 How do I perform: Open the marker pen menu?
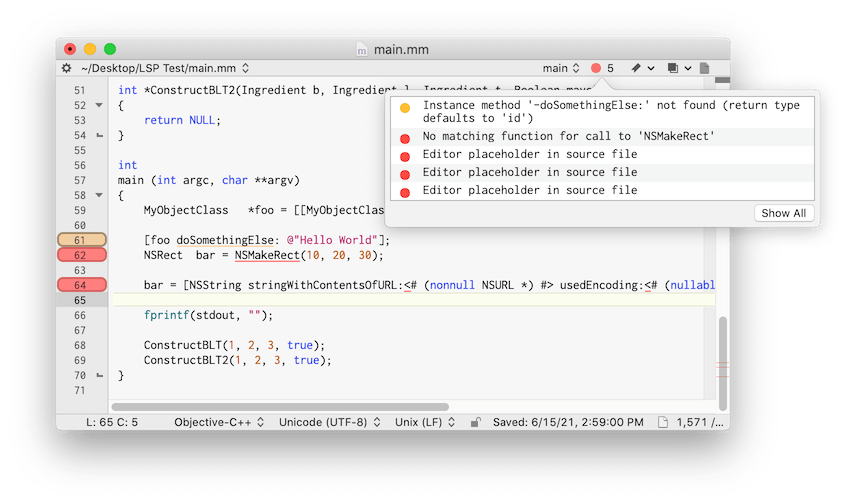pyautogui.click(x=642, y=68)
